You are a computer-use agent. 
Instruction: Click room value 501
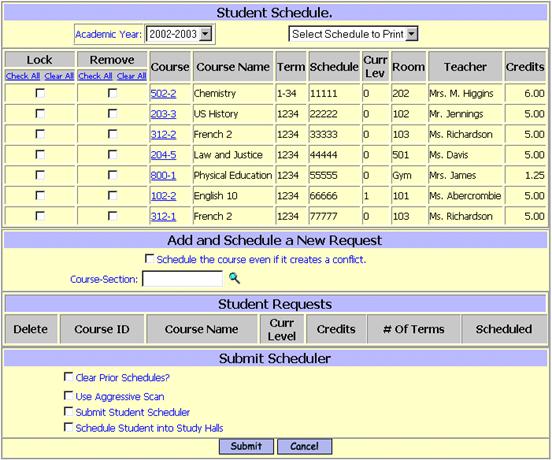401,155
